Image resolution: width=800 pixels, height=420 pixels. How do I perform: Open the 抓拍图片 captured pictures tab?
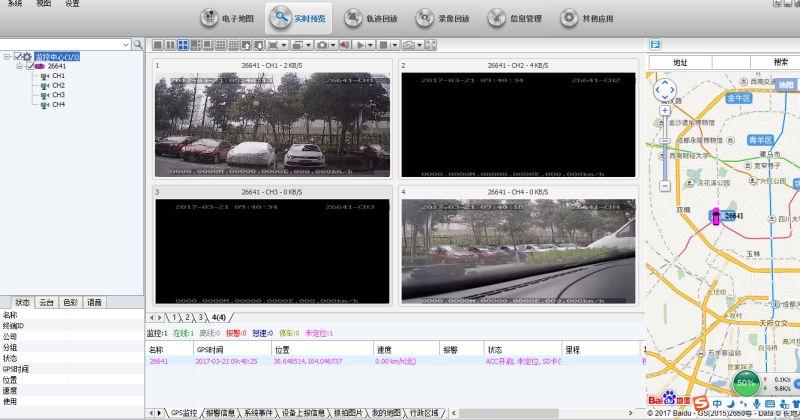click(x=347, y=413)
